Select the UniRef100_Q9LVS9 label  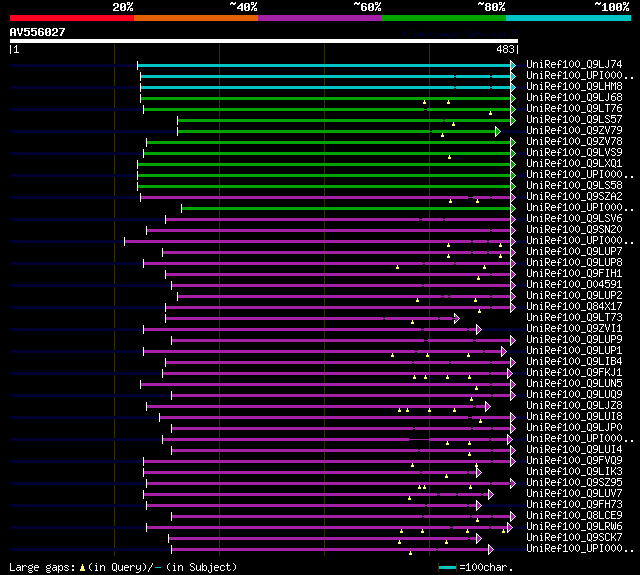[x=574, y=153]
